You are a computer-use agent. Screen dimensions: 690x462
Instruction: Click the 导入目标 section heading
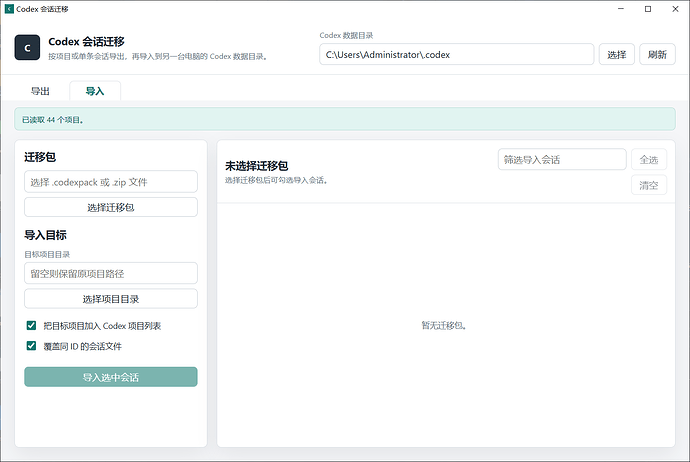45,235
